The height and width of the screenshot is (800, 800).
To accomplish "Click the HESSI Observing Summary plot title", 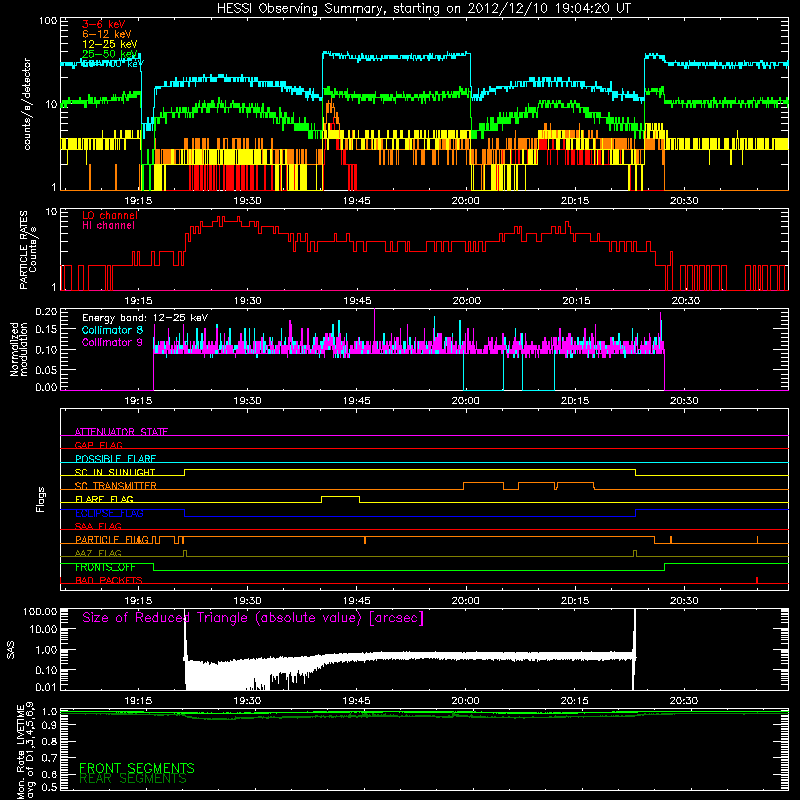I will click(x=424, y=9).
